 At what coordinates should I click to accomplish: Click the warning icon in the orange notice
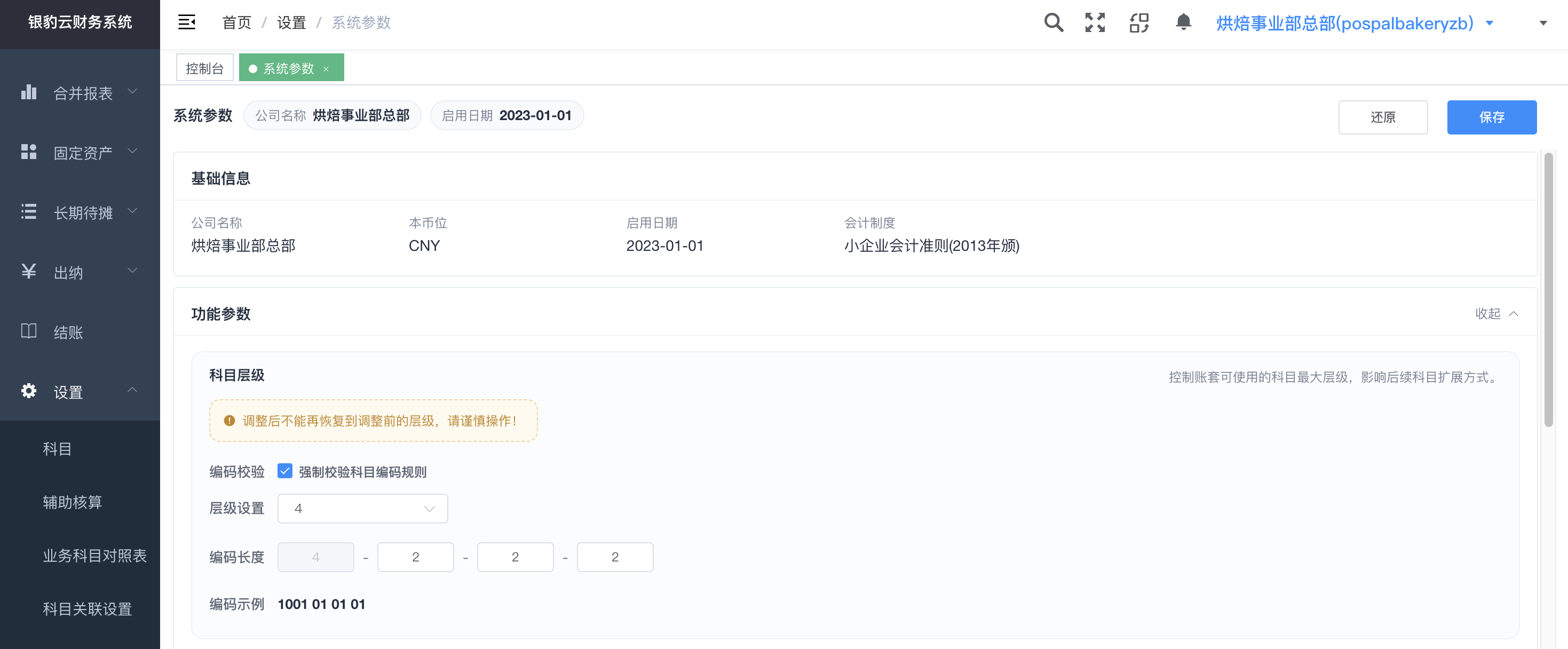tap(229, 421)
